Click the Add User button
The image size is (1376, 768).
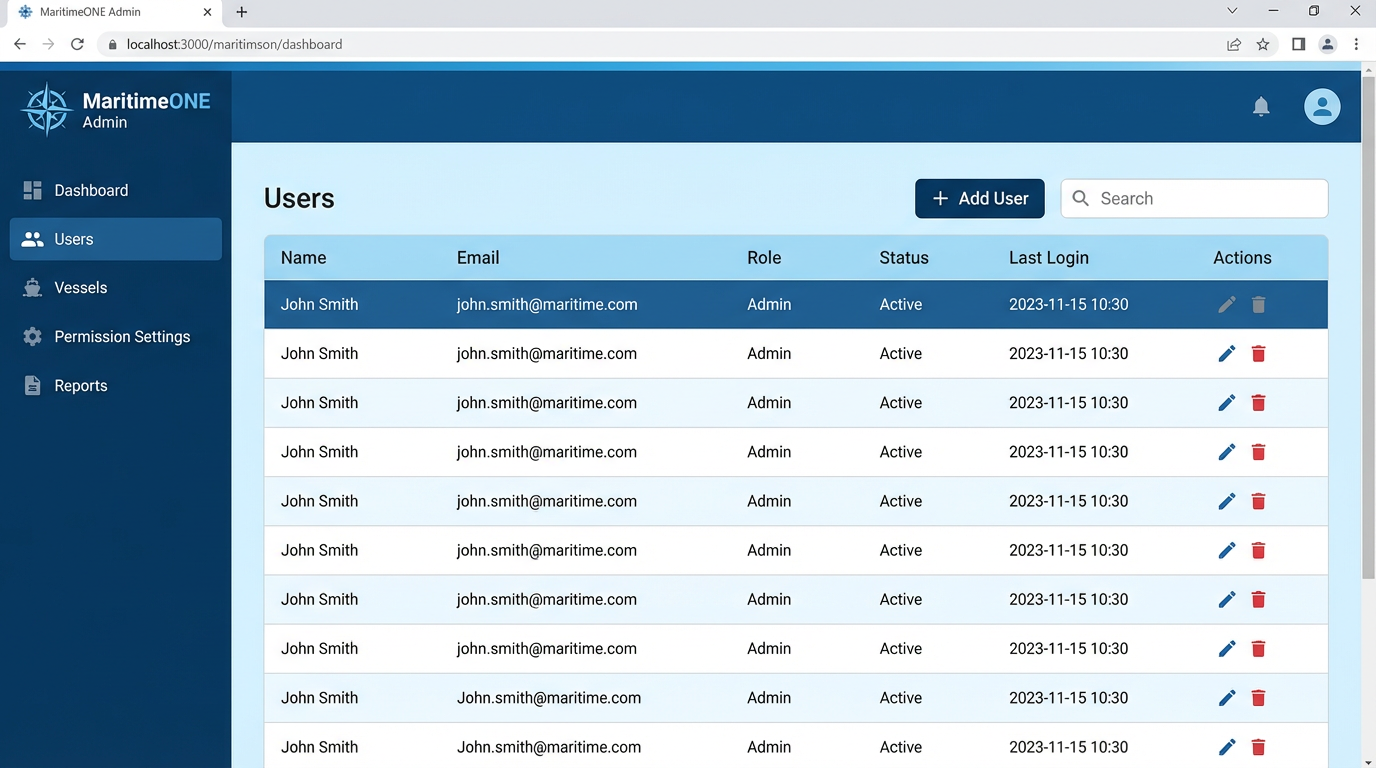coord(979,198)
